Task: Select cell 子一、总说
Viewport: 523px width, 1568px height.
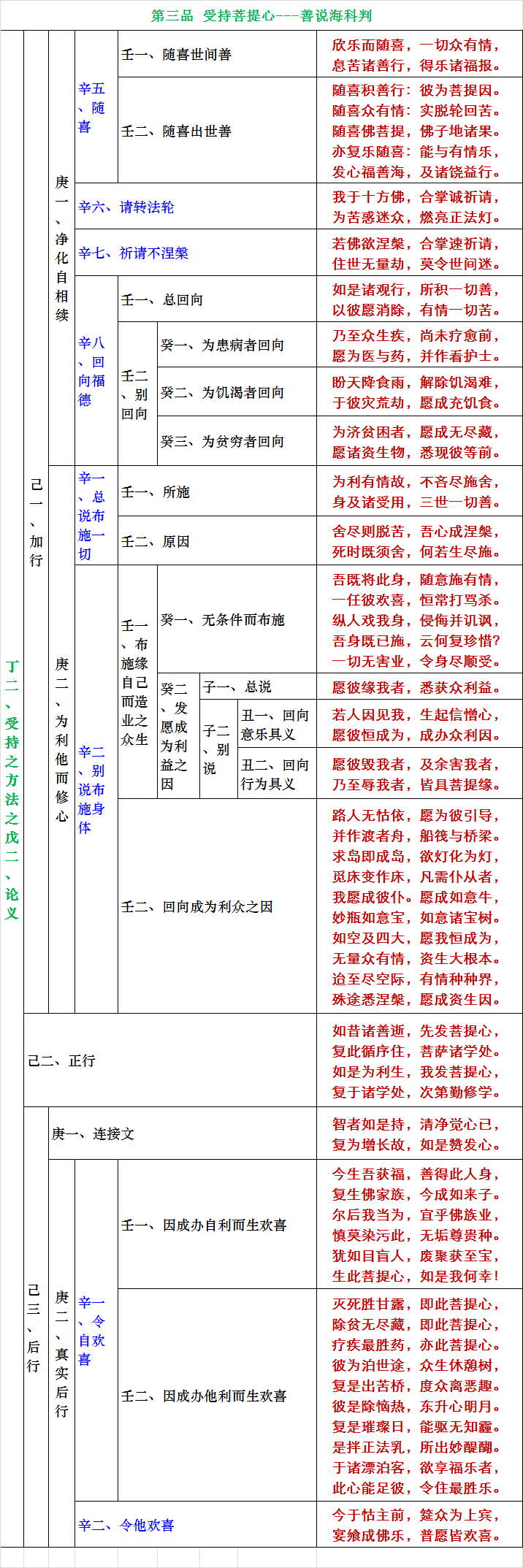Action: (x=258, y=687)
